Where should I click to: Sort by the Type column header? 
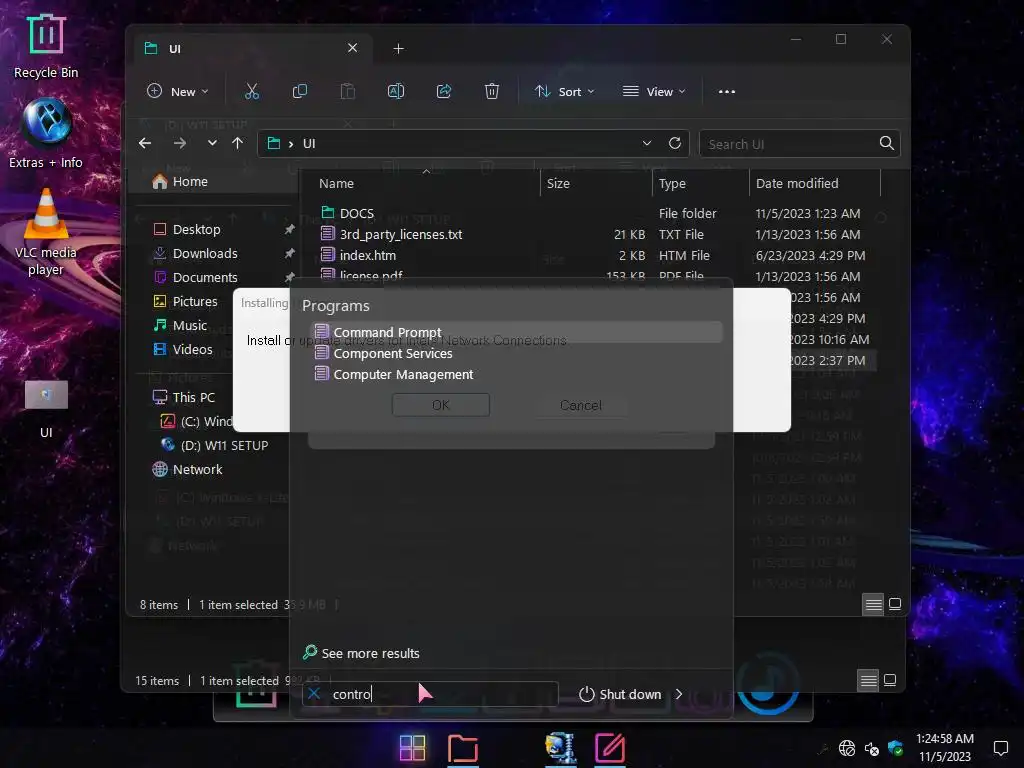click(672, 184)
